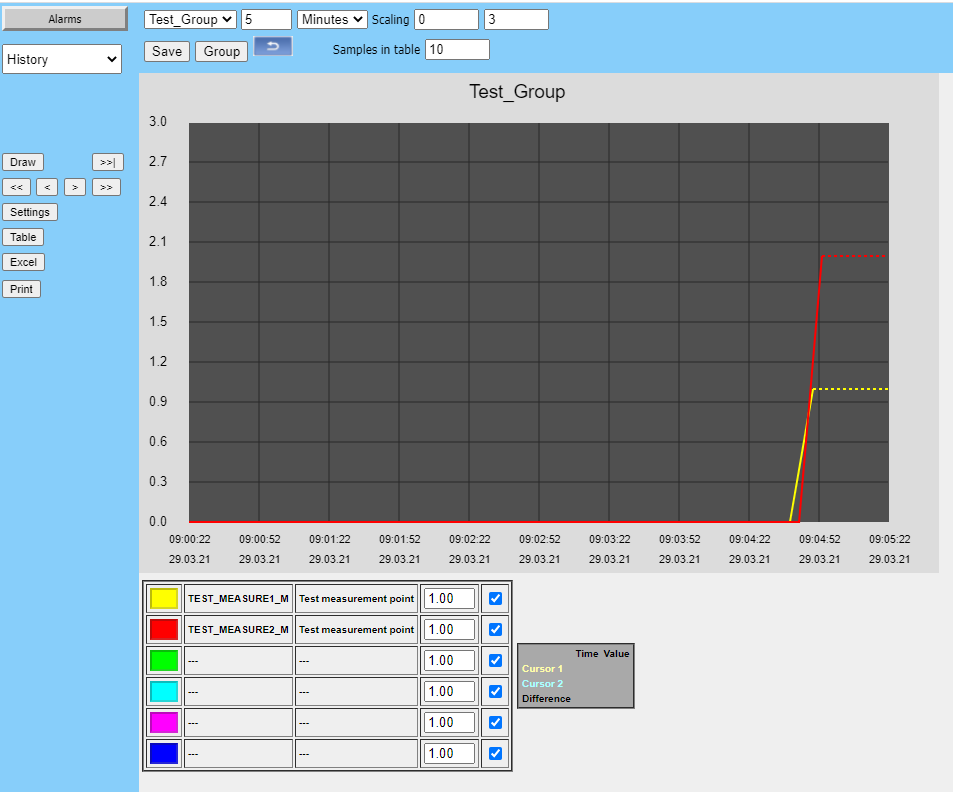
Task: Export with the Excel button
Action: click(x=24, y=262)
